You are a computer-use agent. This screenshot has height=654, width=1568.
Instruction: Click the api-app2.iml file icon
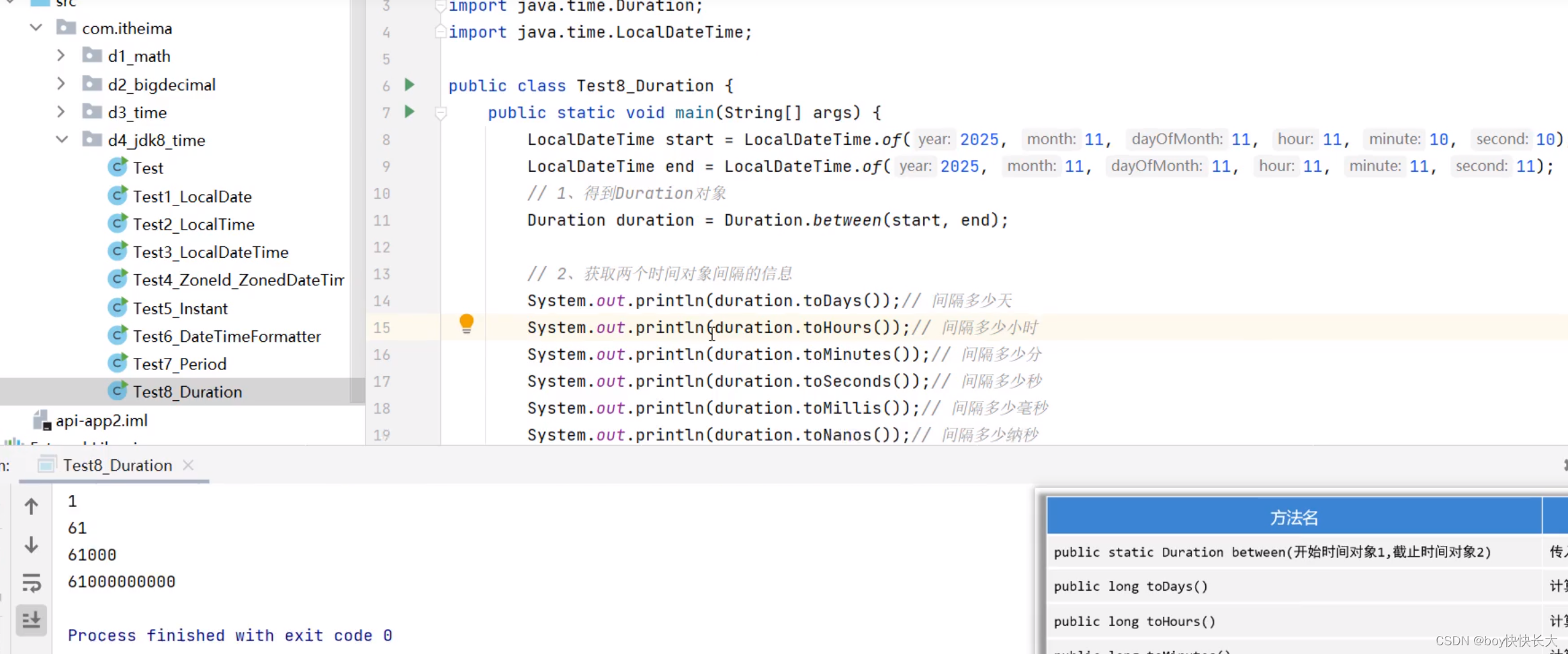42,420
